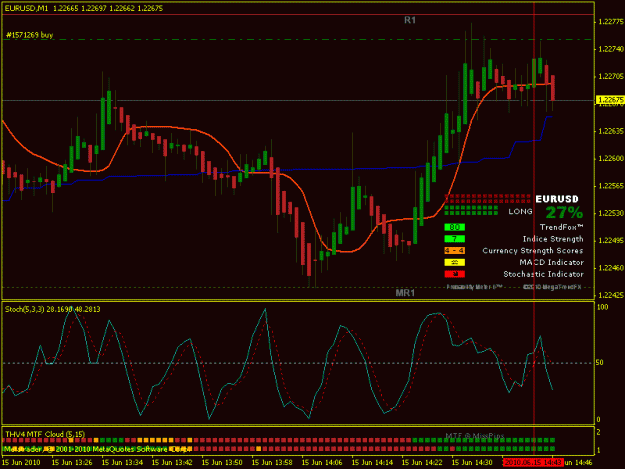Click the #1571269 buy order label

[x=29, y=35]
